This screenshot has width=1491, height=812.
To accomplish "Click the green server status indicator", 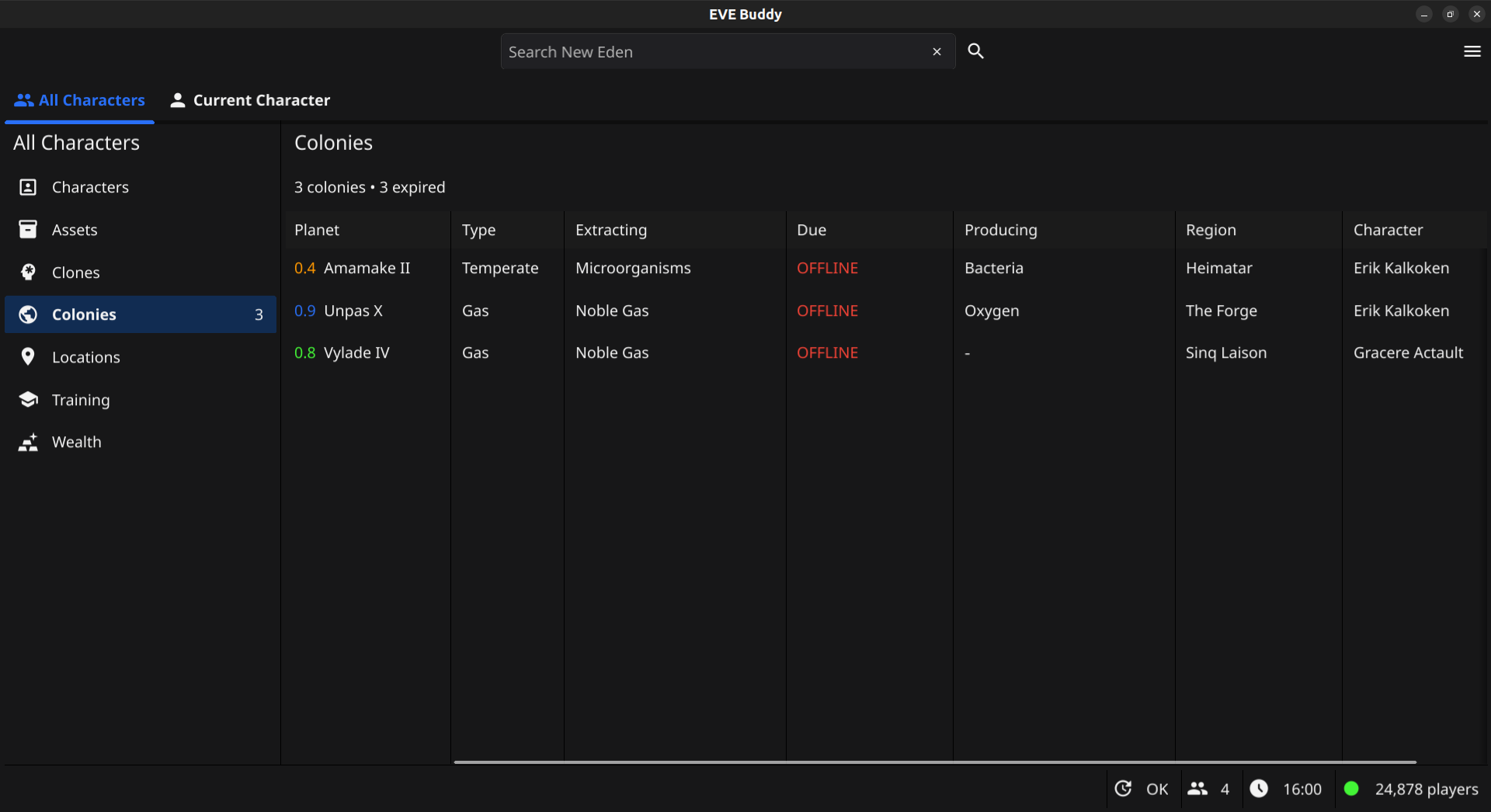I will [x=1351, y=789].
